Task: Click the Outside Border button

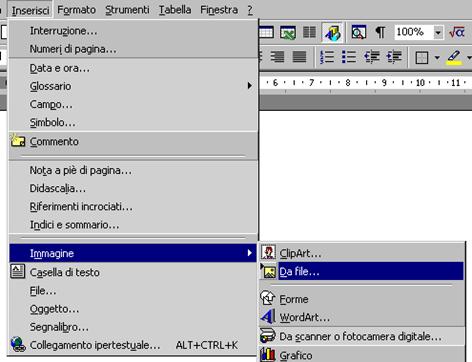Action: [422, 58]
